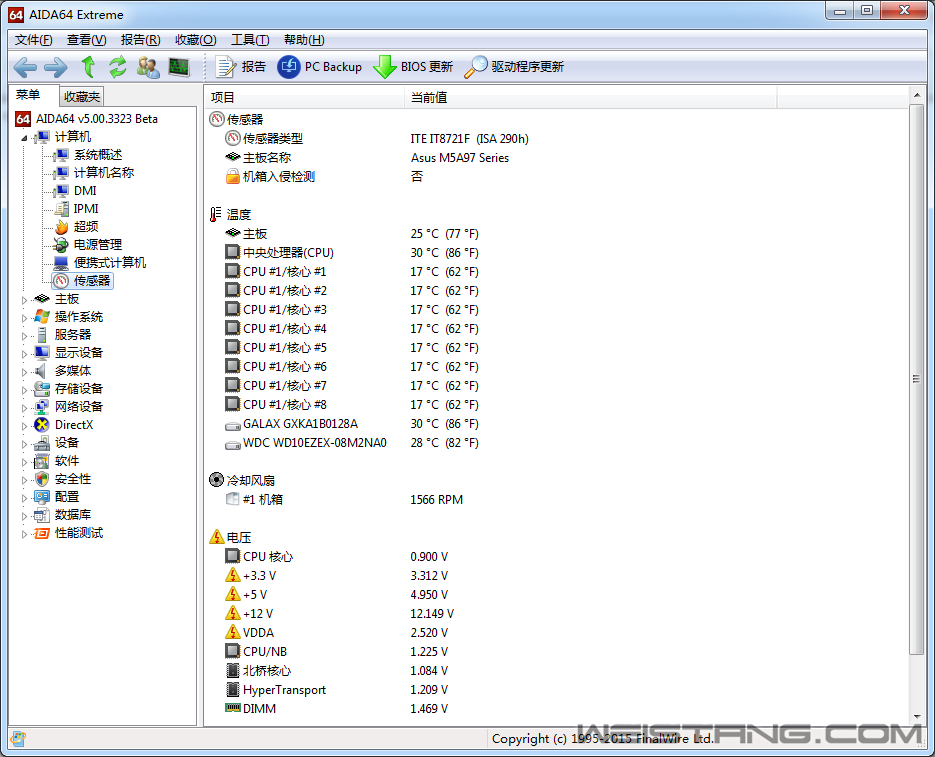Viewport: 935px width, 757px height.
Task: Open the users management toolbar icon
Action: point(148,67)
